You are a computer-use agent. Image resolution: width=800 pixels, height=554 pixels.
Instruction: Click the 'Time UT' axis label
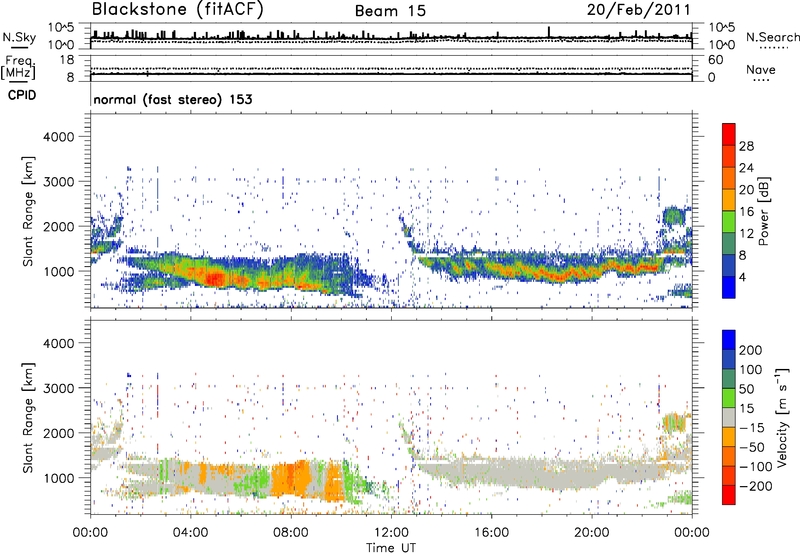coord(391,547)
